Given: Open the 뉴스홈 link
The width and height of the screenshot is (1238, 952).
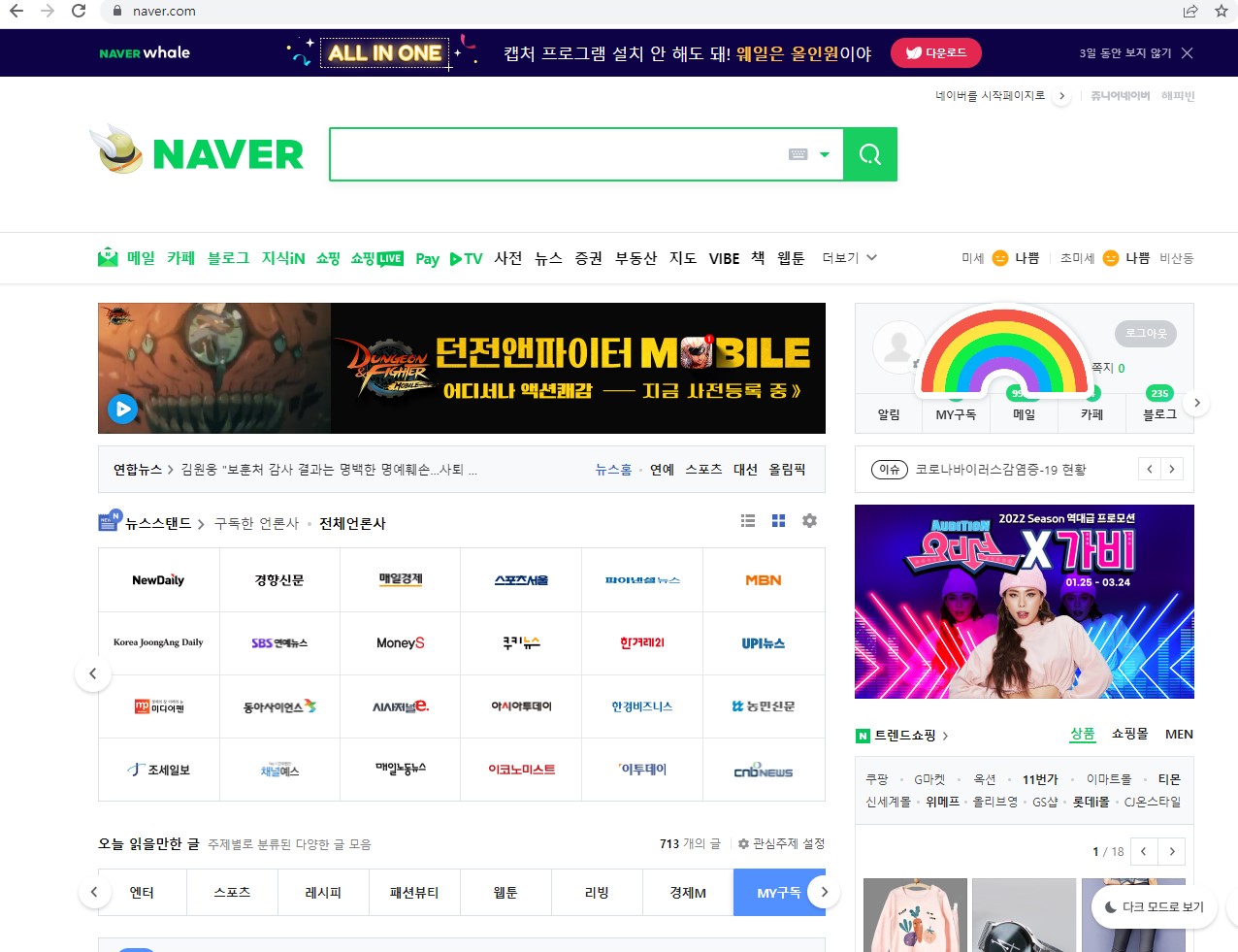Looking at the screenshot, I should pyautogui.click(x=613, y=469).
